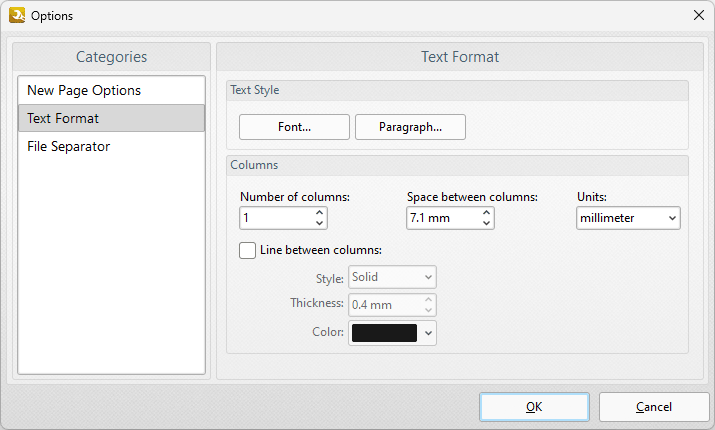Click the Units: label
The height and width of the screenshot is (430, 715).
click(592, 197)
